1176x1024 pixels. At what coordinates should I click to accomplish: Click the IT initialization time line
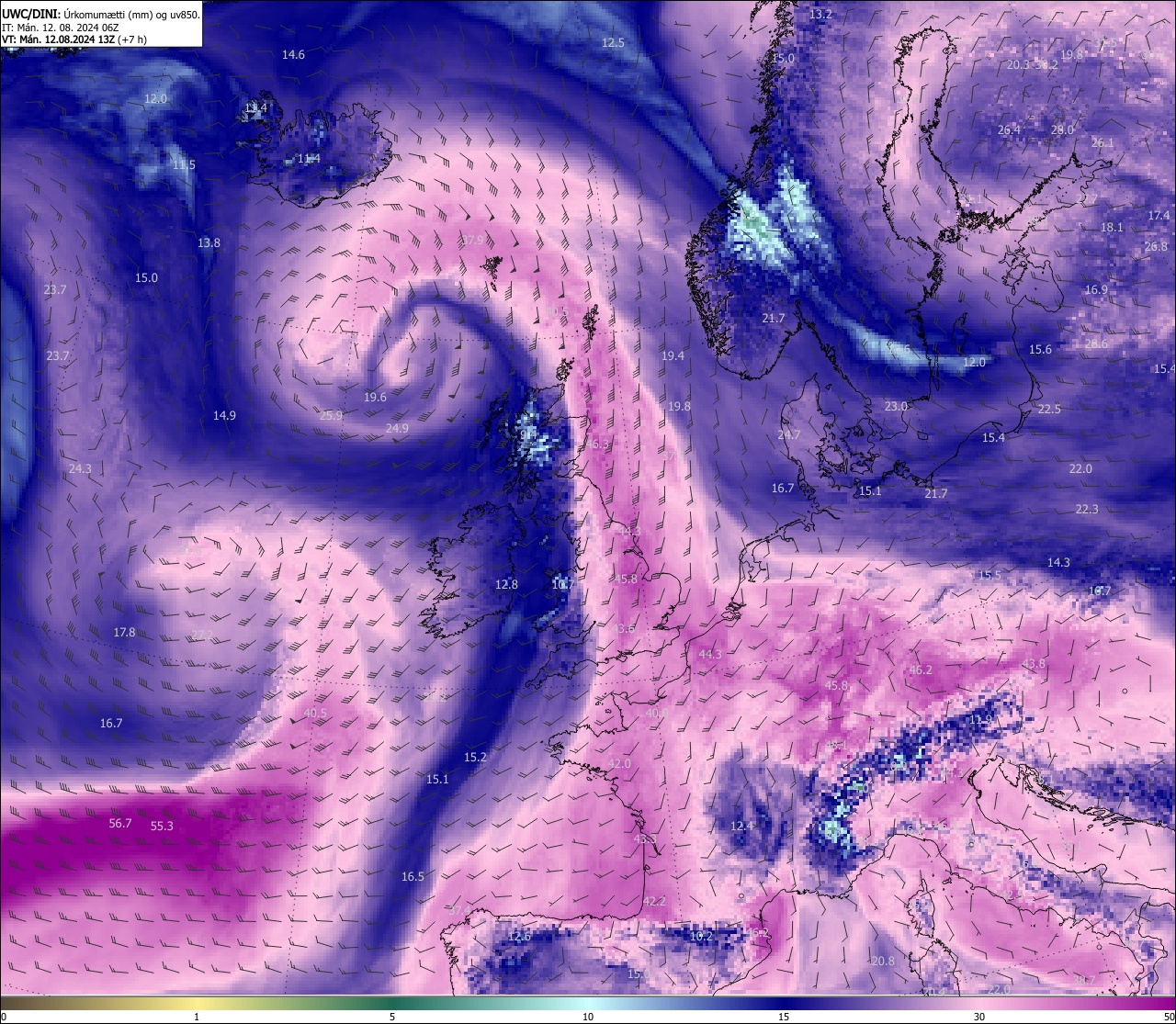pos(62,28)
